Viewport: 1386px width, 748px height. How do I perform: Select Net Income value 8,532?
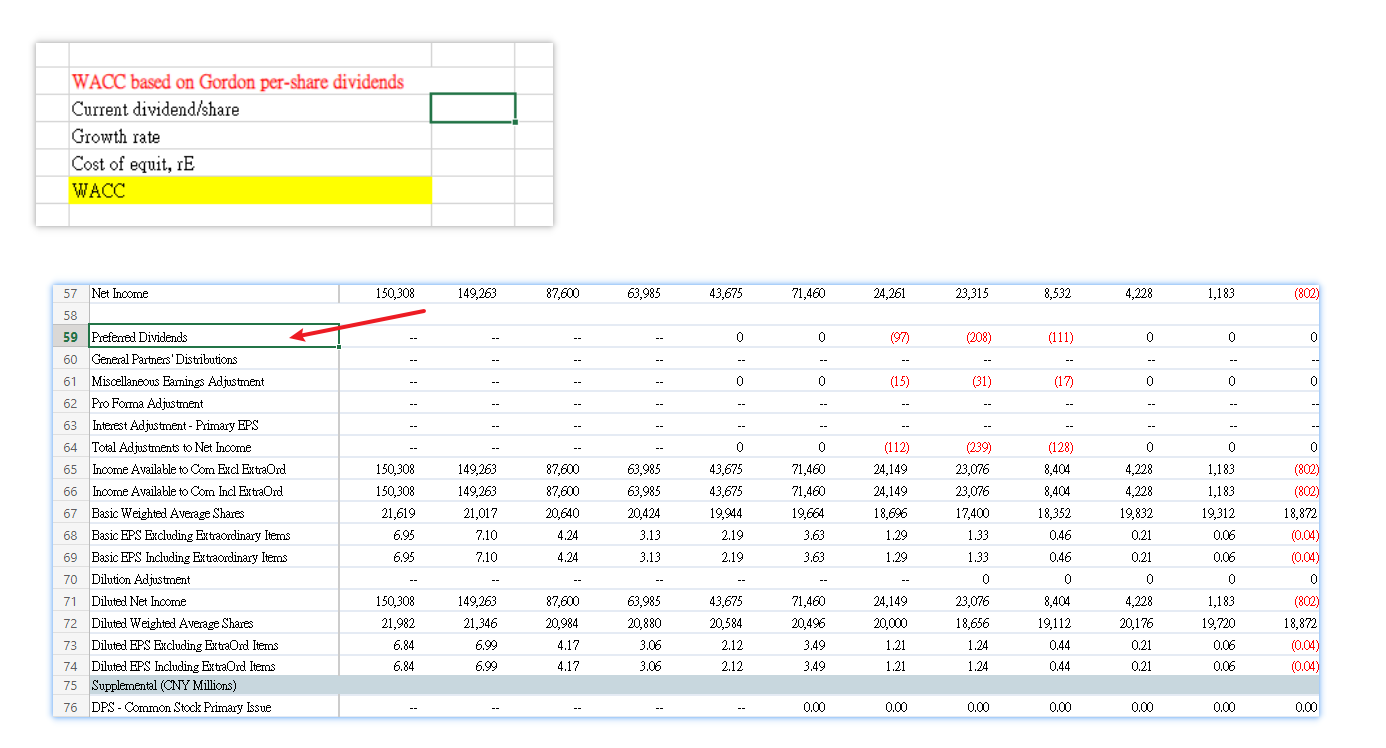pyautogui.click(x=1058, y=294)
